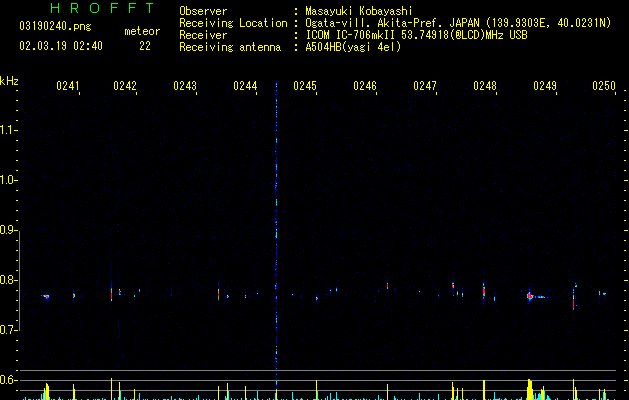Click the 1.1 kHz frequency axis label

click(x=8, y=130)
